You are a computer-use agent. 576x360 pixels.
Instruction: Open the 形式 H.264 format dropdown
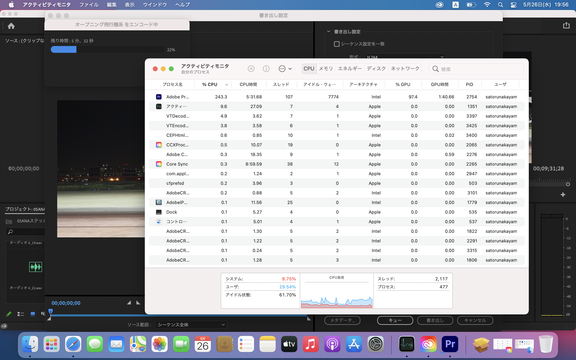pos(405,57)
